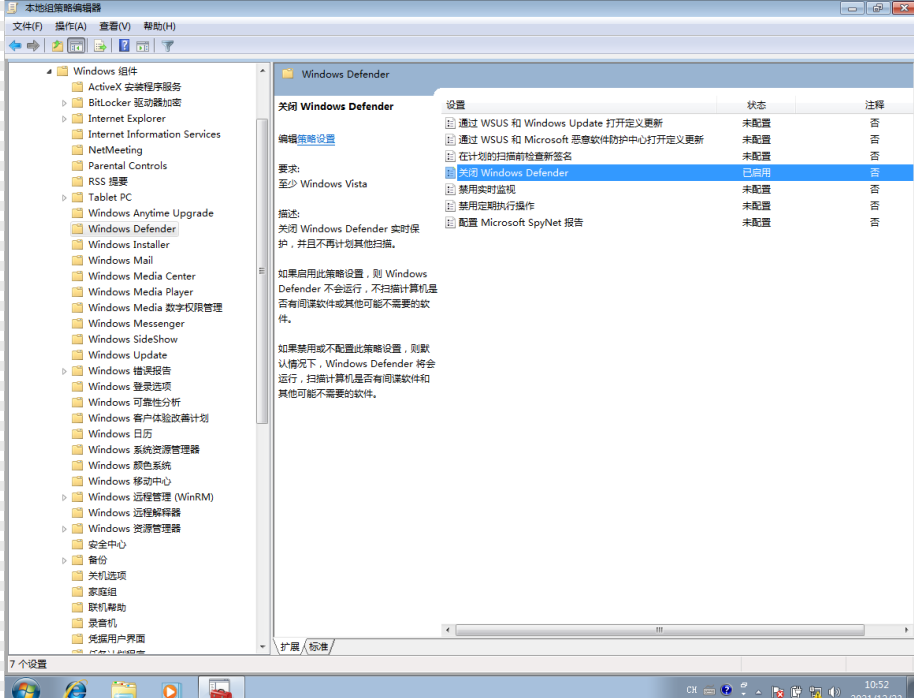The width and height of the screenshot is (914, 698).
Task: Open Help via blue question mark icon
Action: 124,45
